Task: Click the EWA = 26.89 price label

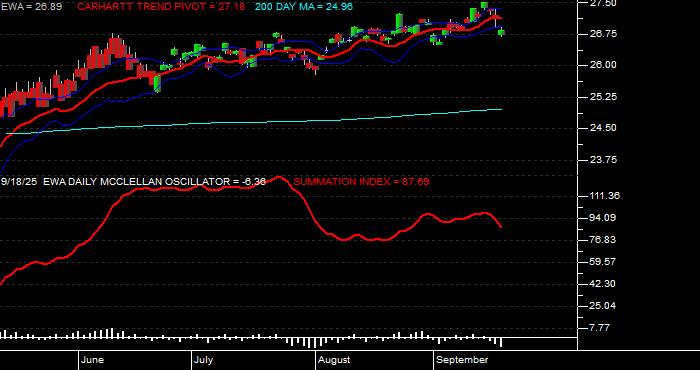Action: [x=32, y=7]
